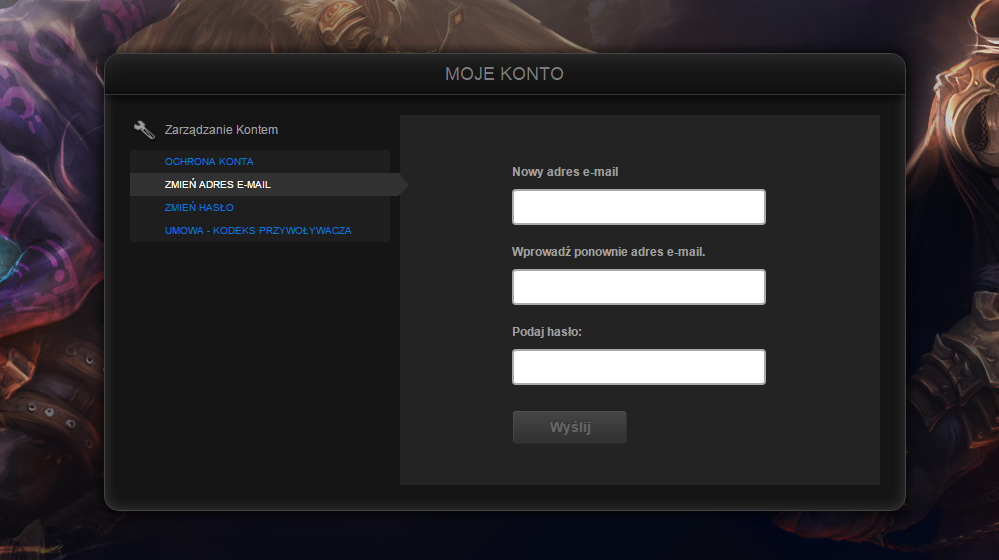
Task: Click the re-enter e-mail address field
Action: pyautogui.click(x=638, y=287)
